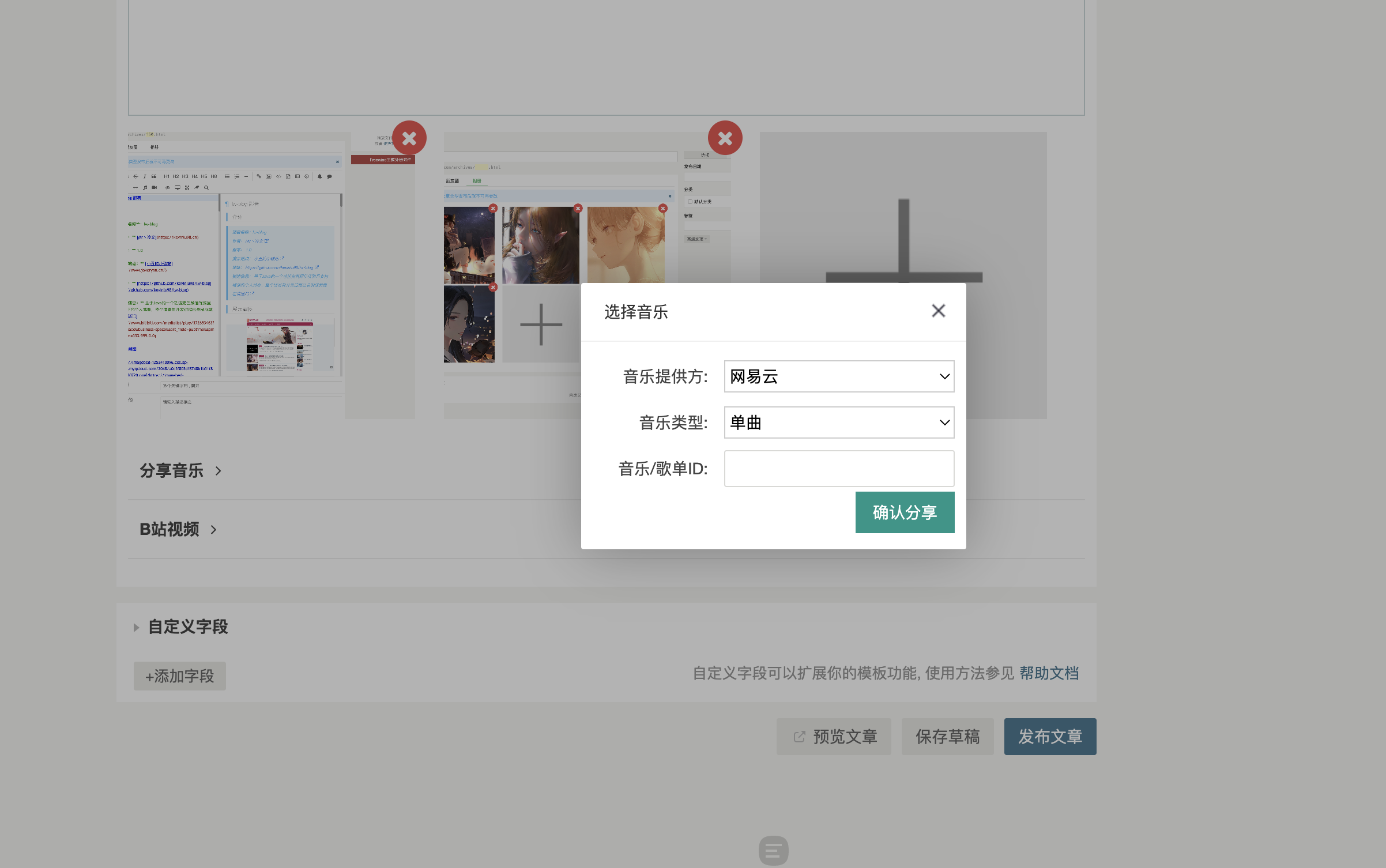Type in the 音乐/歌单ID field
Viewport: 1386px width, 868px height.
tap(839, 469)
